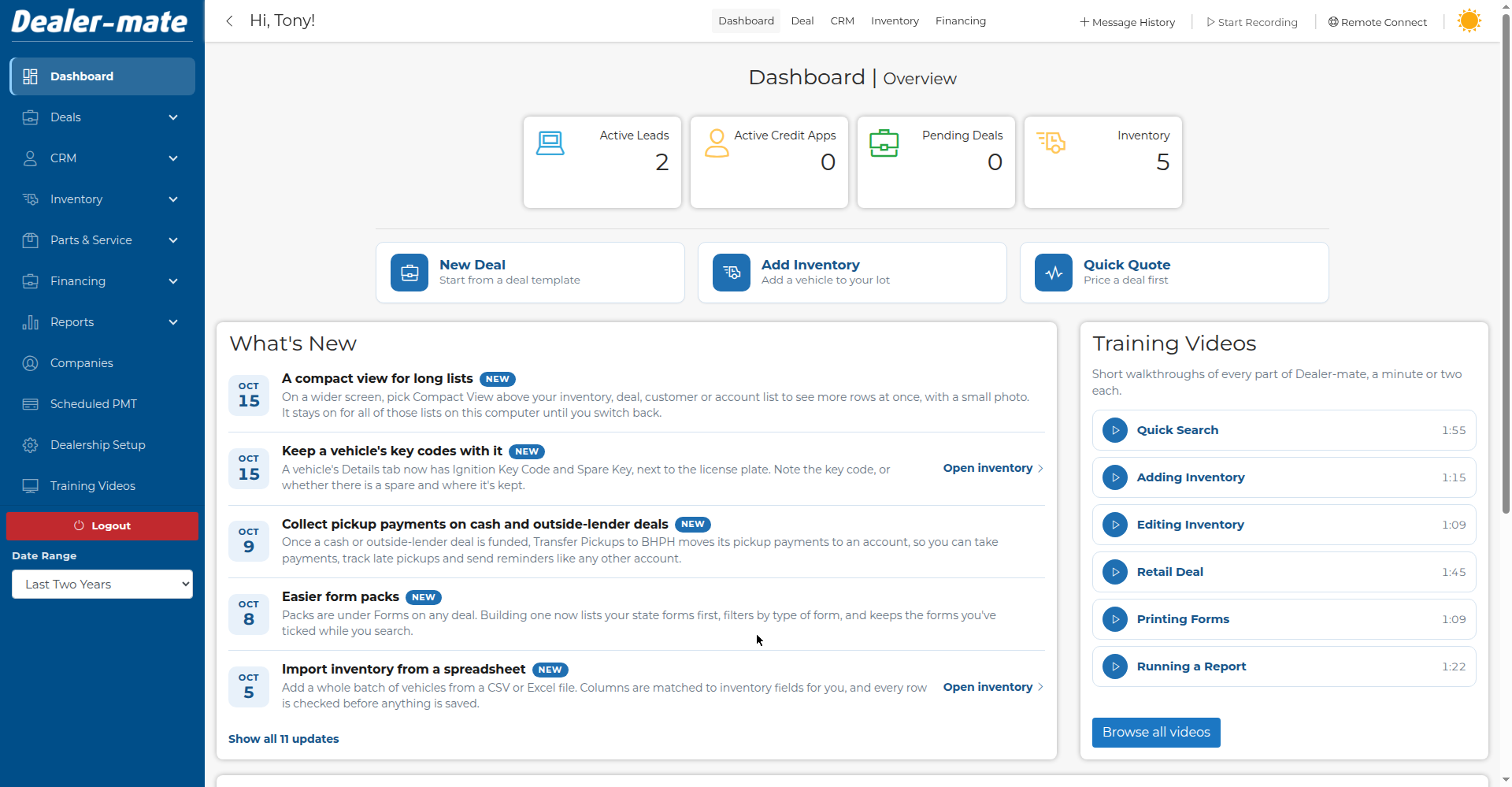Screen dimensions: 1512x787
Task: Select the Dashboard top tab
Action: pyautogui.click(x=746, y=21)
